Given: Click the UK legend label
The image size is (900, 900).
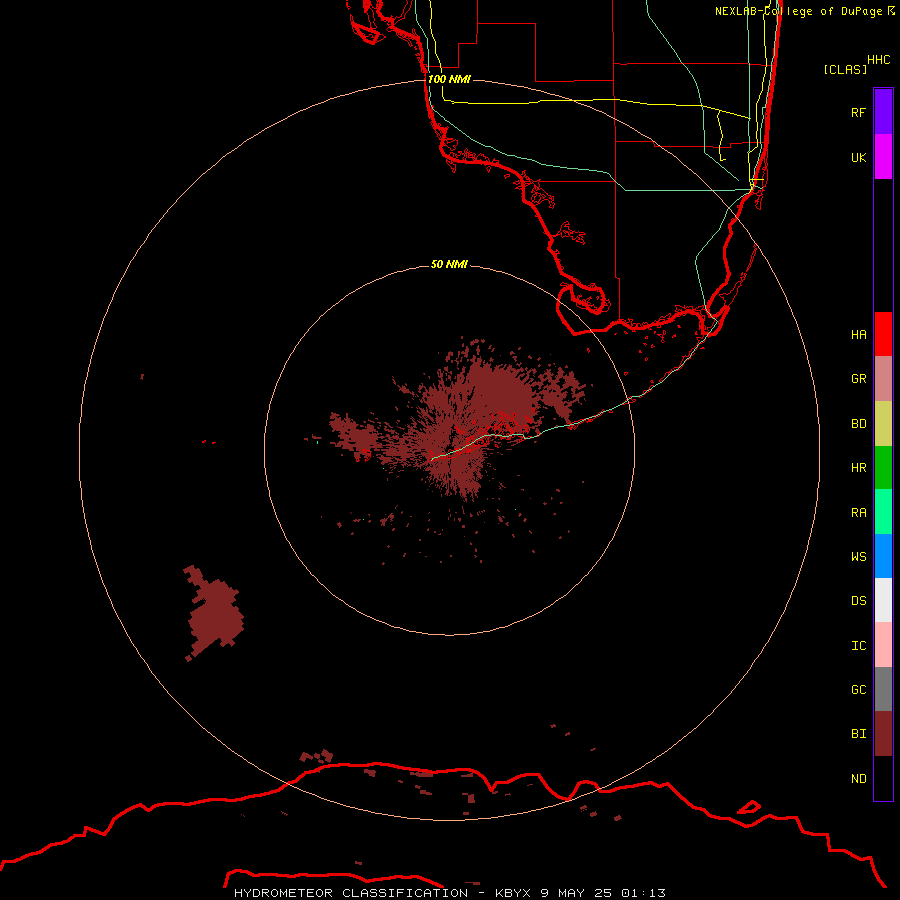Looking at the screenshot, I should [858, 157].
